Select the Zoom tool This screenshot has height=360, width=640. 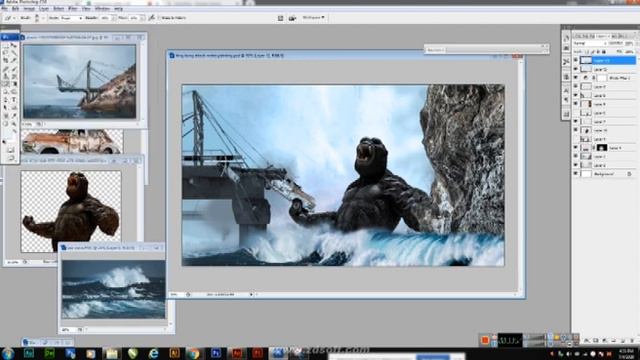(x=14, y=124)
